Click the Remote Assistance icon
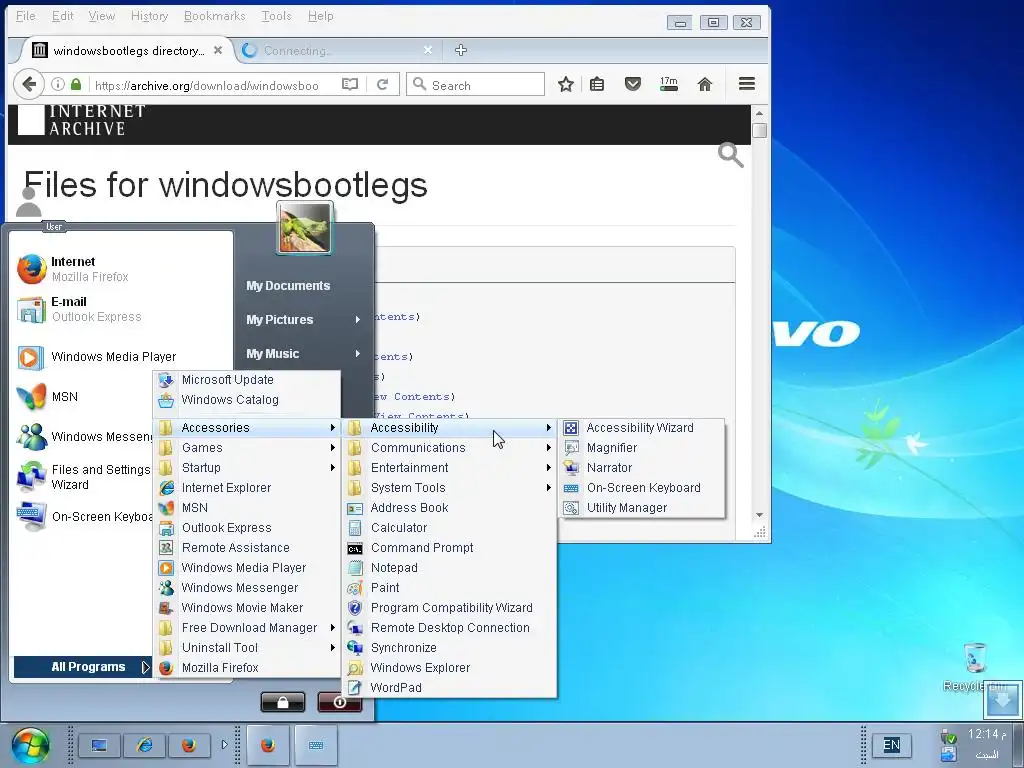 tap(166, 548)
